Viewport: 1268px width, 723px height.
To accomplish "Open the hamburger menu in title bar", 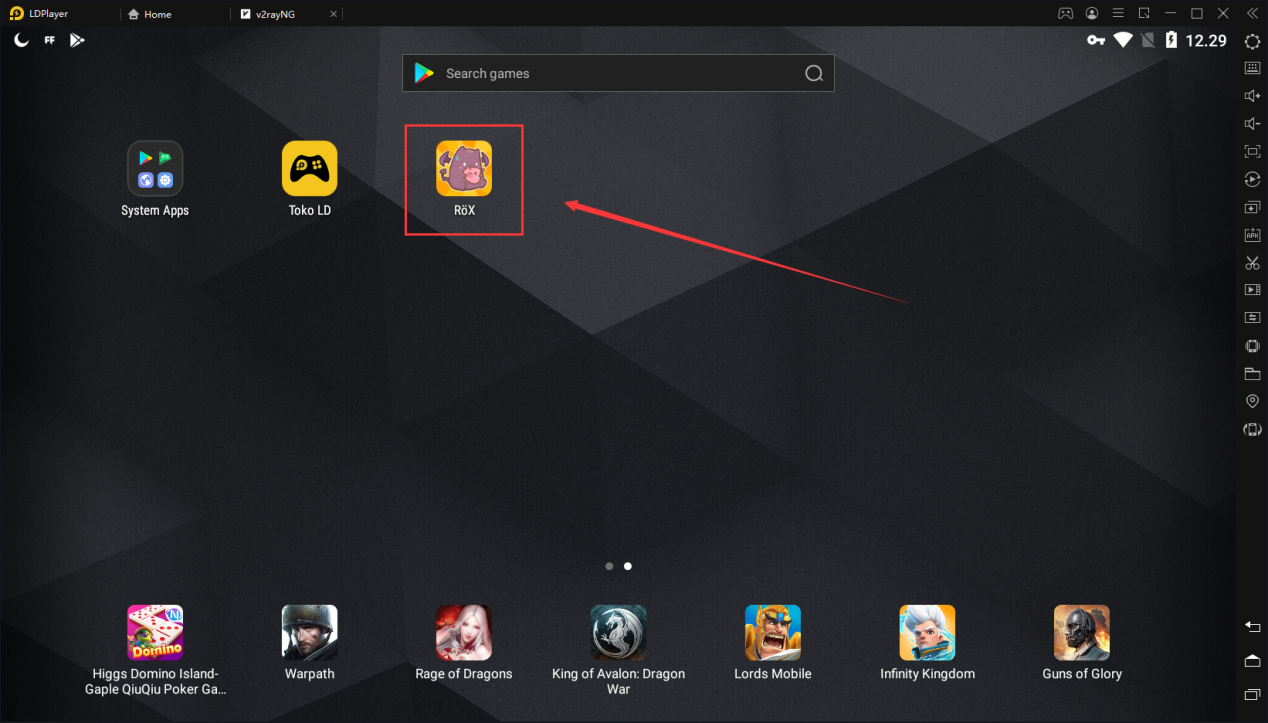I will tap(1118, 14).
